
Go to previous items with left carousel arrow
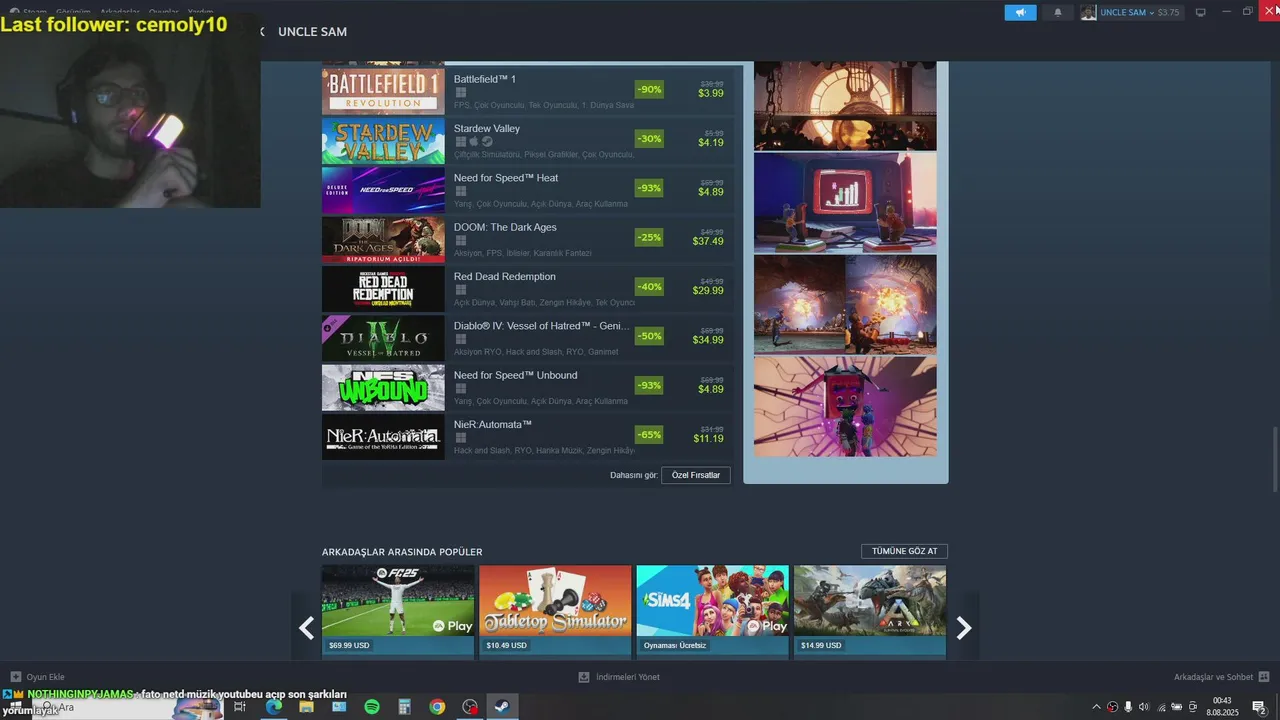coord(307,628)
